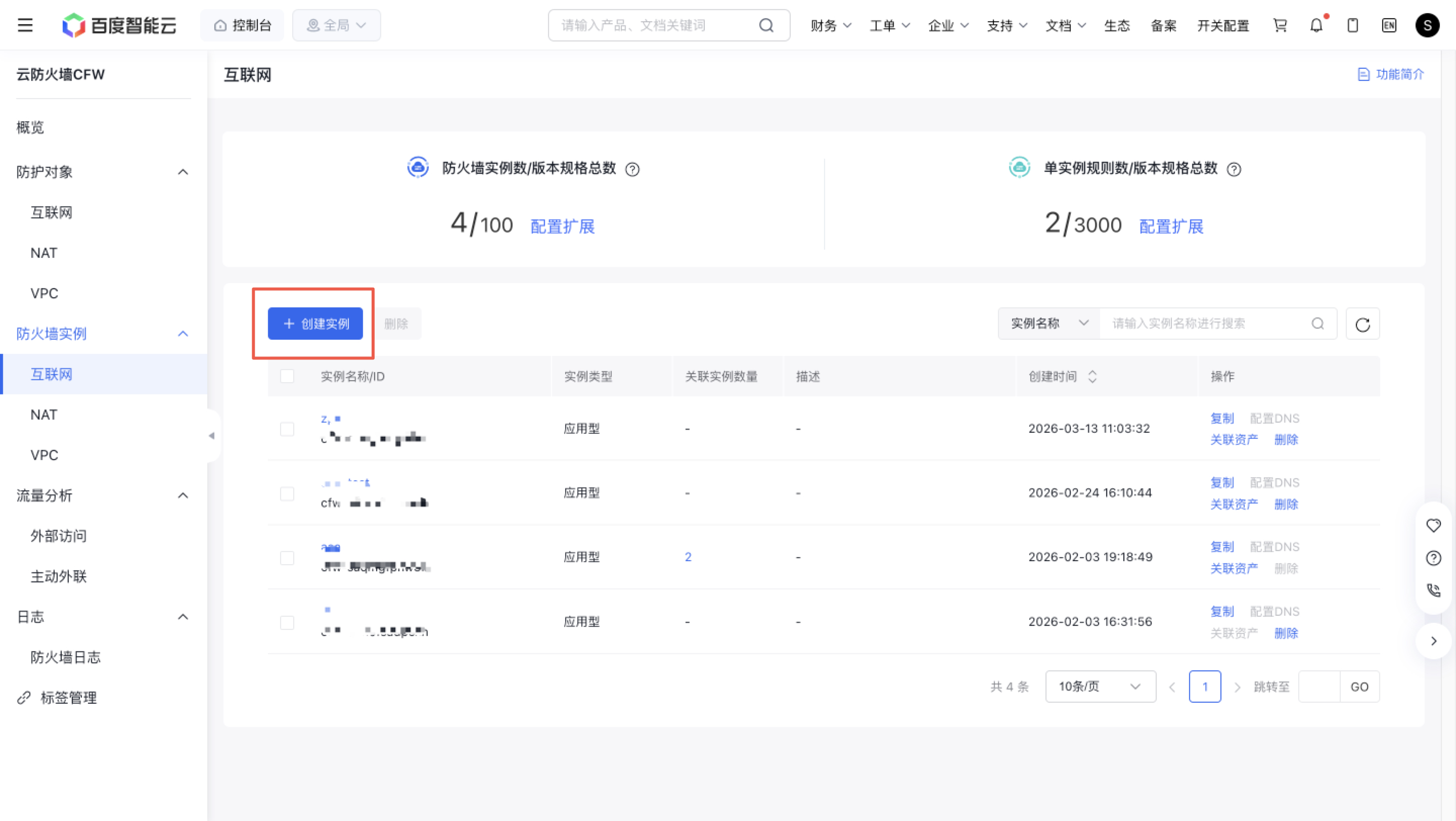Click the 功能简介 document icon
1456x821 pixels.
point(1363,75)
